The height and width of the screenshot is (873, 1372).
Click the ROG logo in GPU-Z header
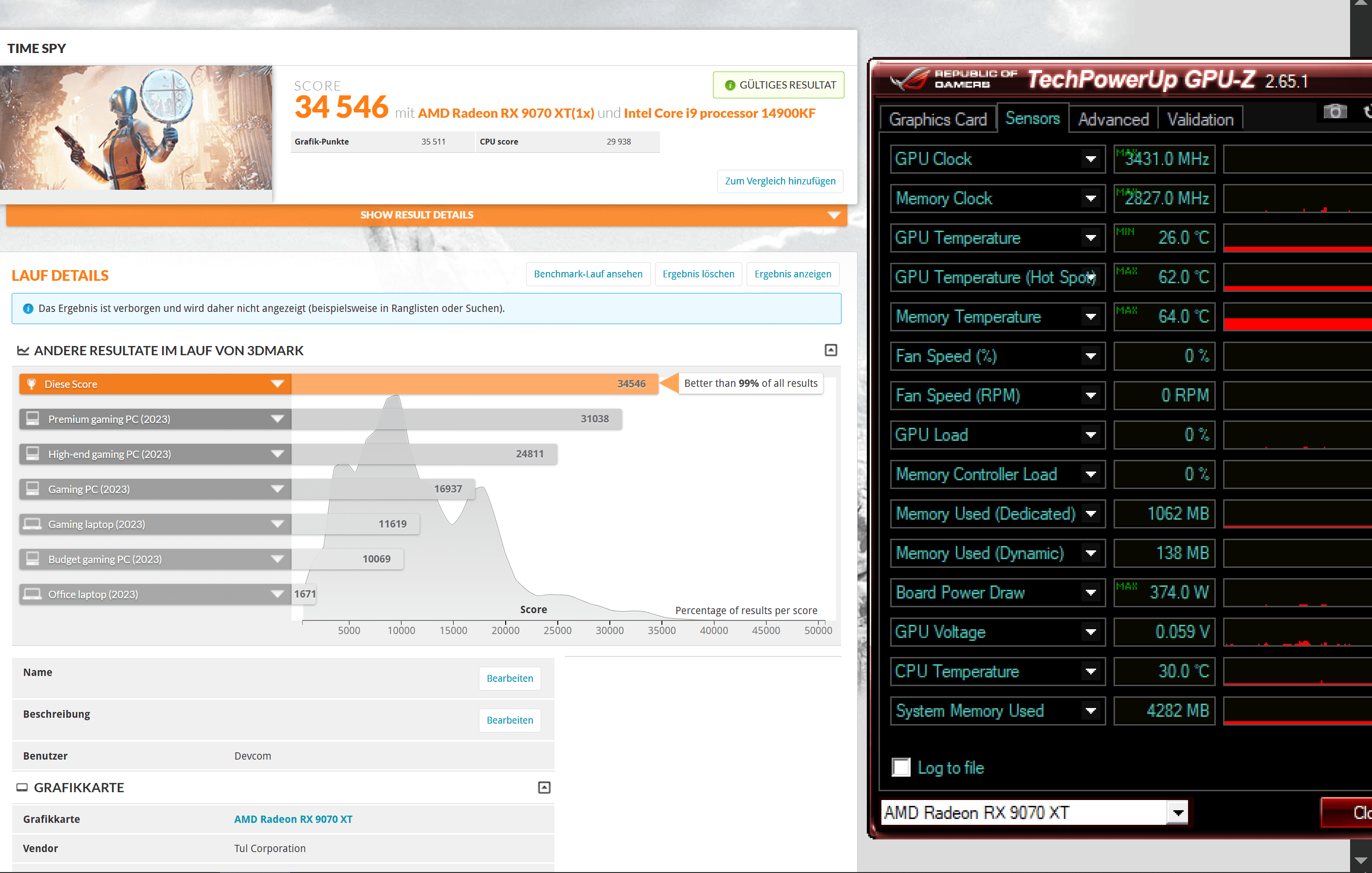910,79
